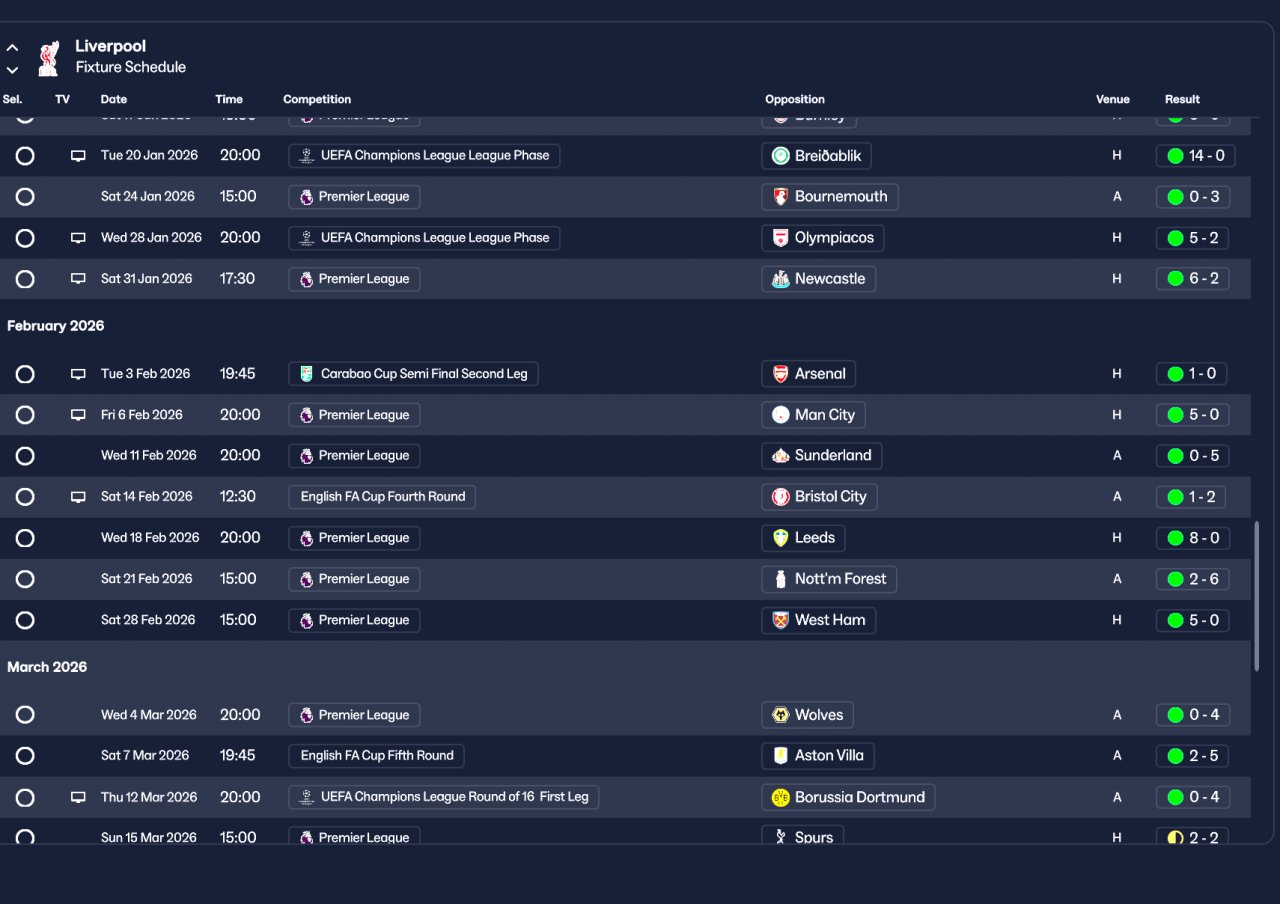
Task: Click the Sunderland club badge
Action: 781,456
